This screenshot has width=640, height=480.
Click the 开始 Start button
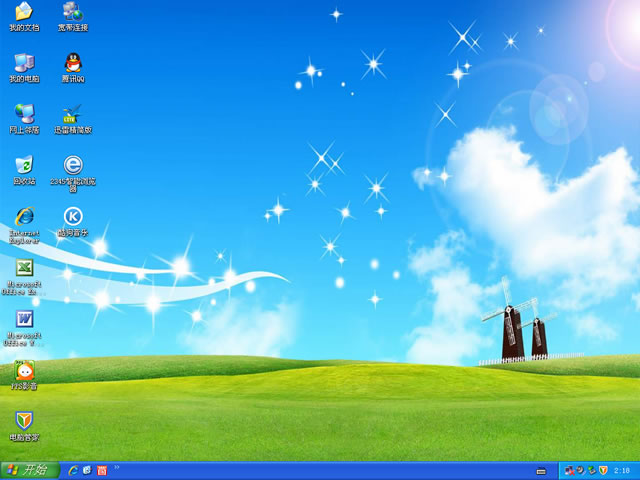tap(29, 470)
